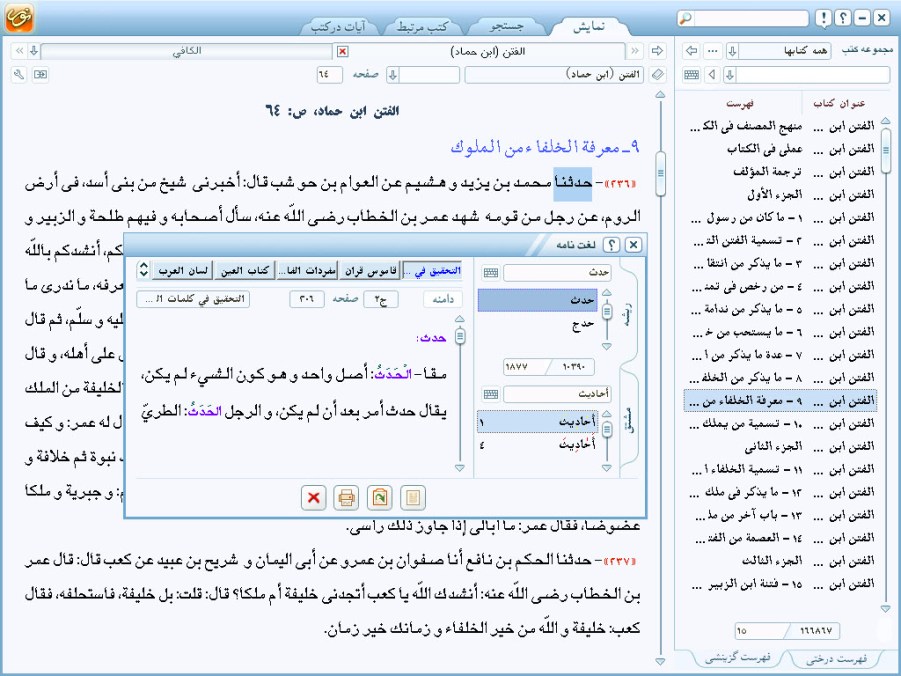Image resolution: width=901 pixels, height=676 pixels.
Task: Click the عنوان كتاب column header
Action: (839, 103)
